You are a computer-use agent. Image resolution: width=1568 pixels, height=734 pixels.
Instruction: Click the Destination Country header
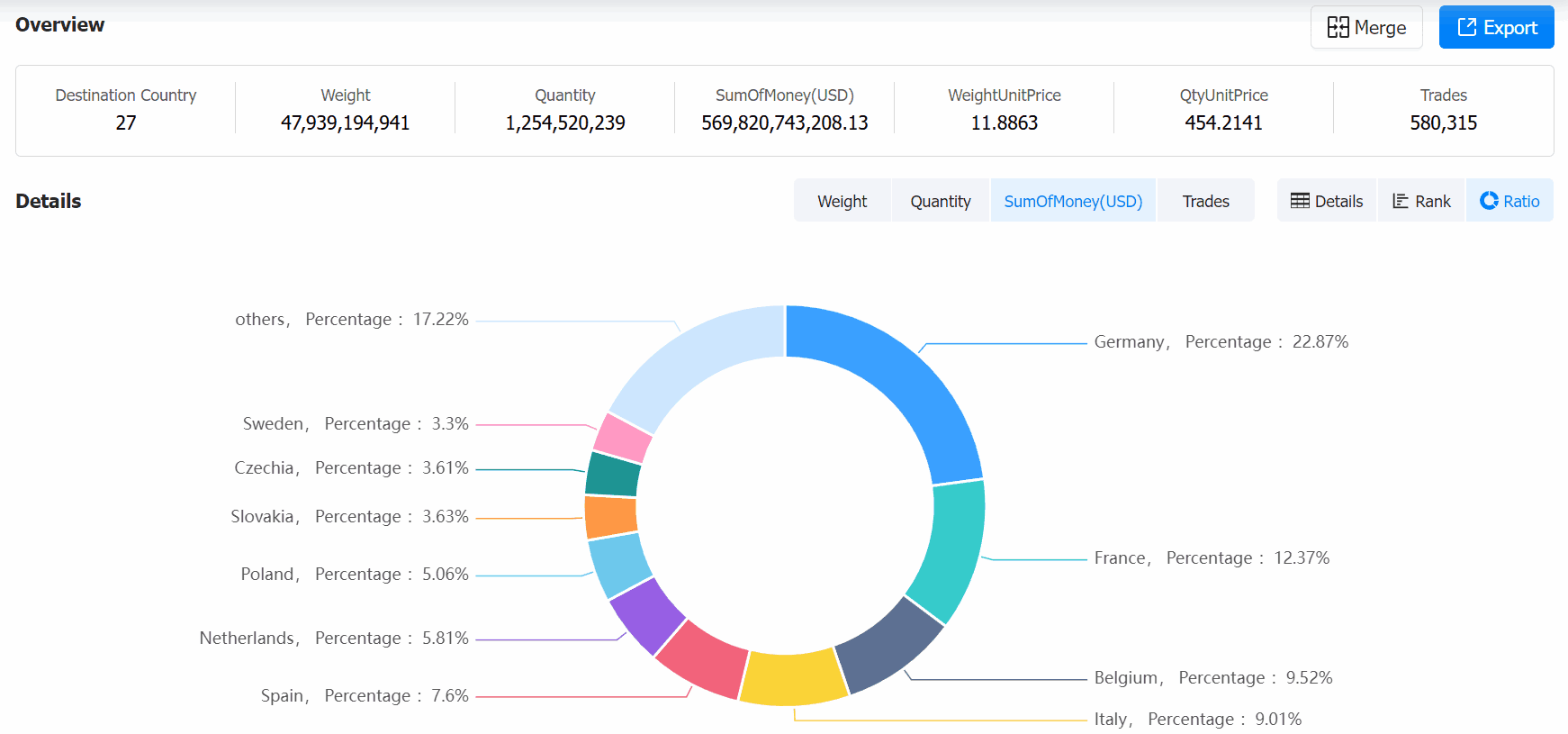(126, 95)
